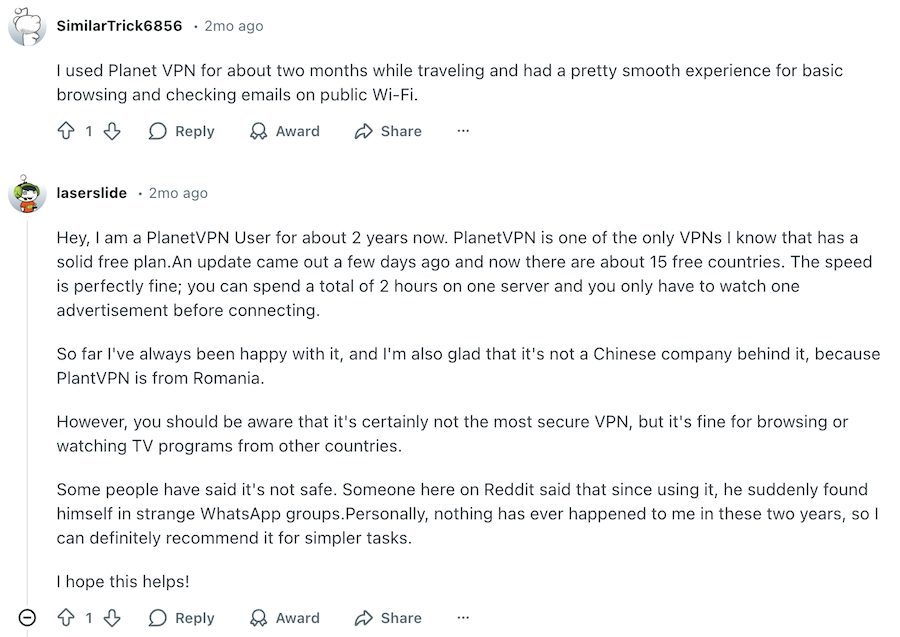Give Award to laserslide's comment
The image size is (900, 637).
click(x=285, y=618)
